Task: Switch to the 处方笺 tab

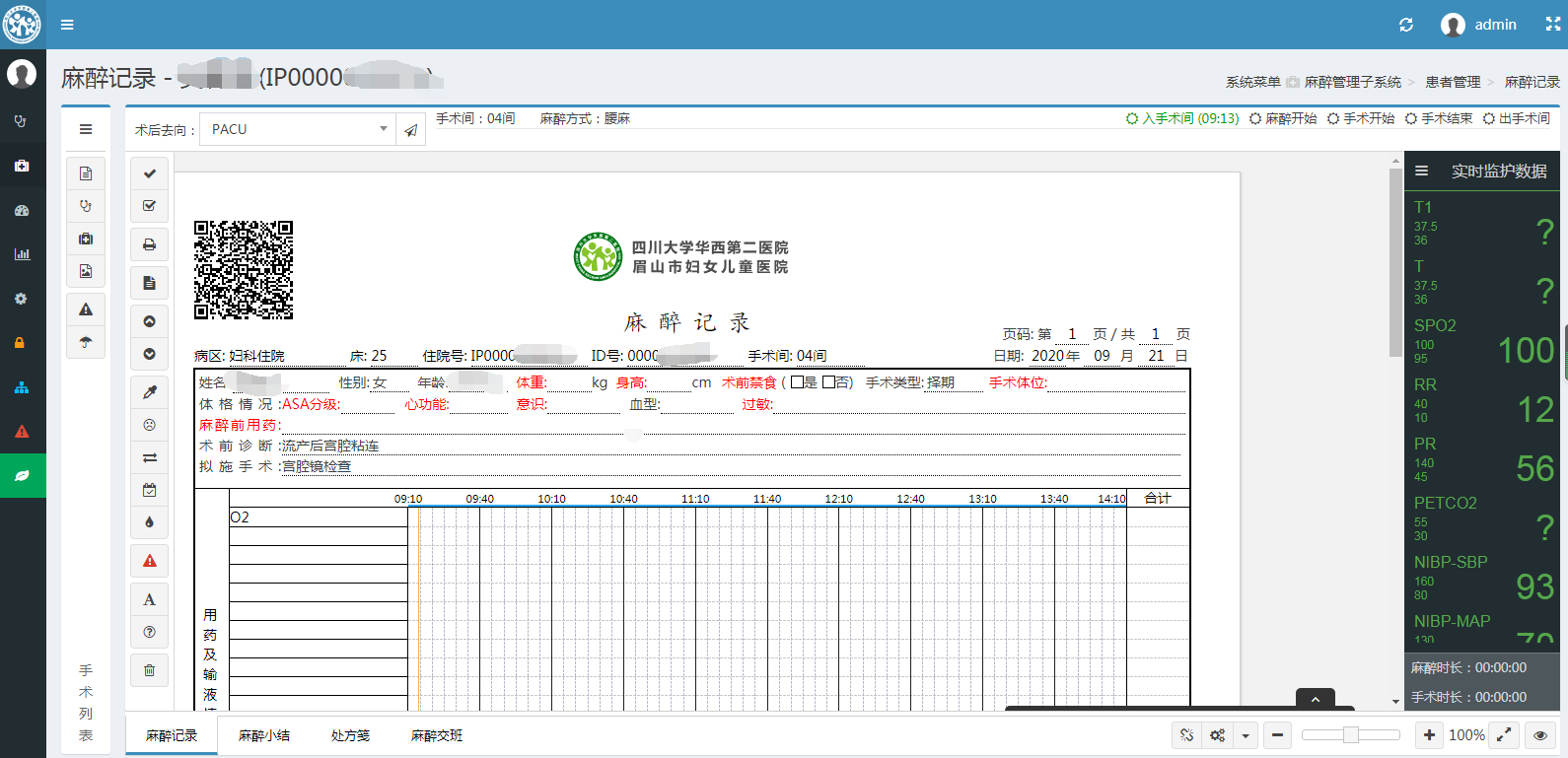Action: pos(350,735)
